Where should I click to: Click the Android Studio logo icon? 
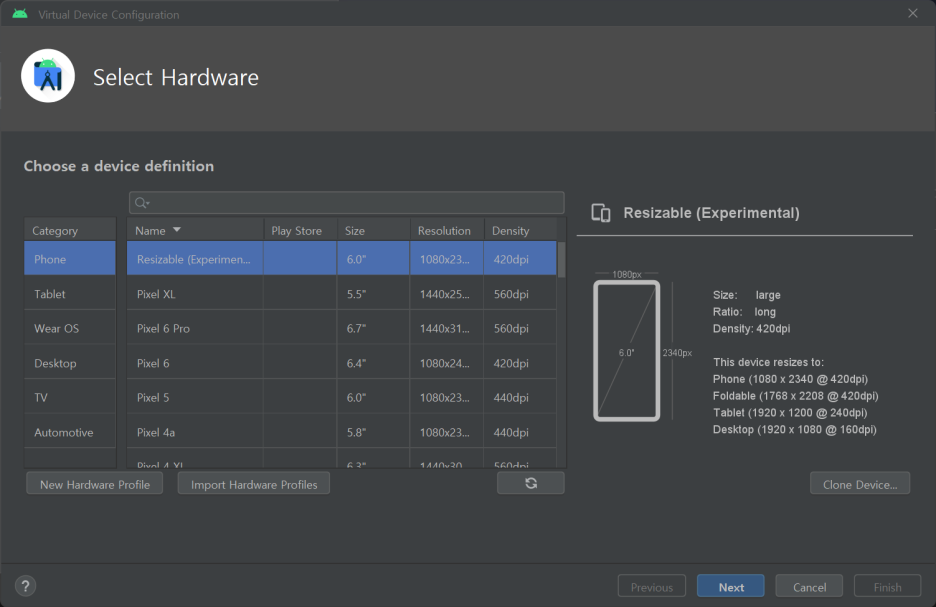tap(48, 76)
